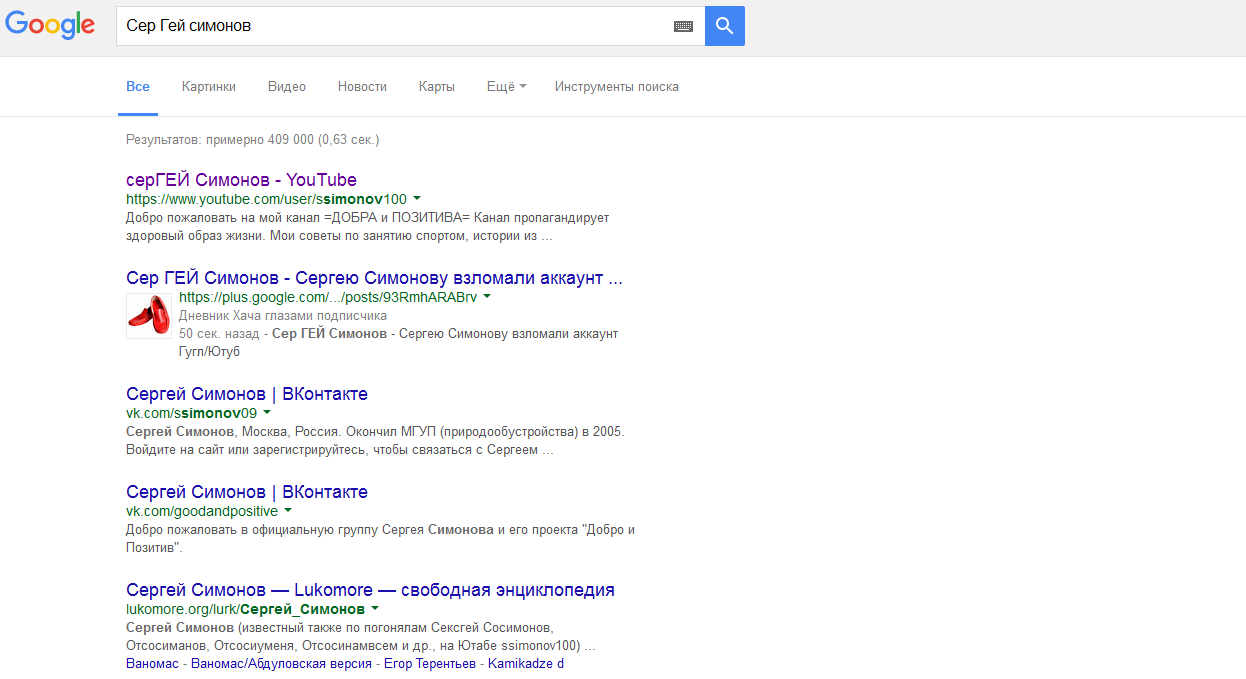The width and height of the screenshot is (1246, 679).
Task: Open Сер ГЕЙ Симонов account hacked result
Action: pos(374,278)
